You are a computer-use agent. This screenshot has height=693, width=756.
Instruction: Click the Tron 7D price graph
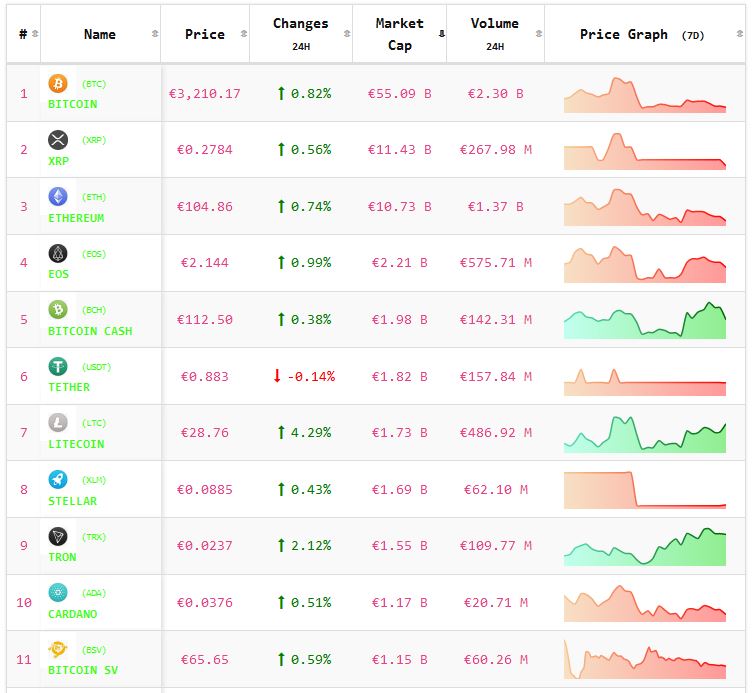point(645,547)
